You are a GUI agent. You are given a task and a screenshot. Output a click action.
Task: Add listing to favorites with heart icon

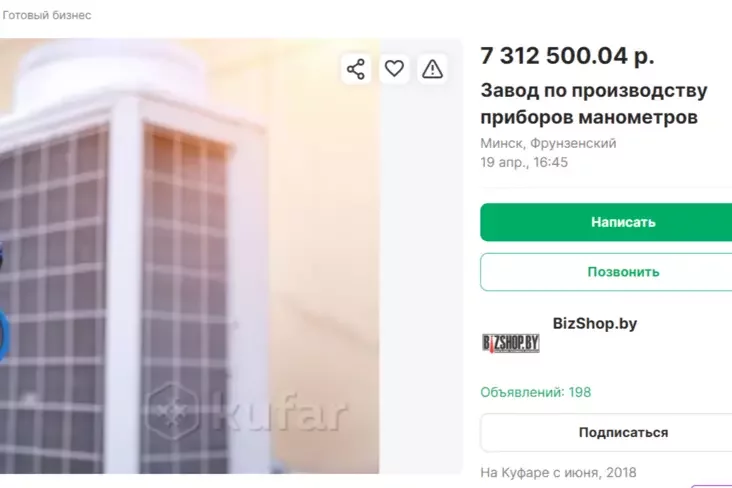[394, 69]
